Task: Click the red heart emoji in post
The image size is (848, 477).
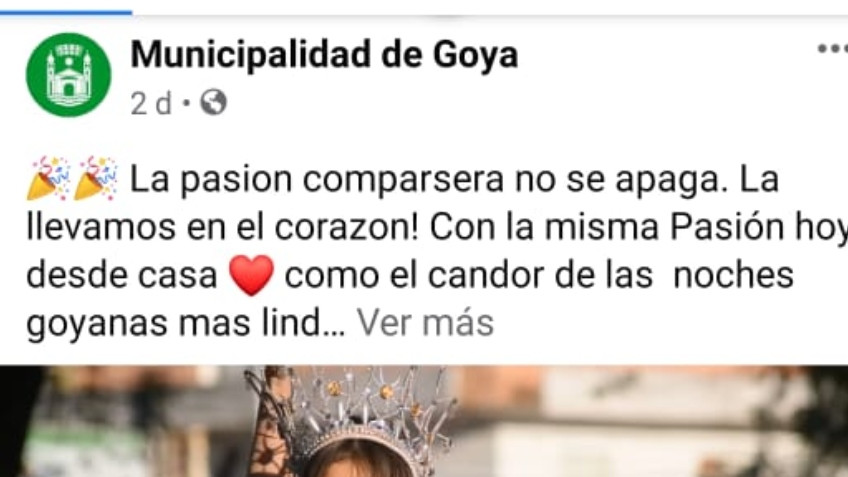Action: (251, 275)
